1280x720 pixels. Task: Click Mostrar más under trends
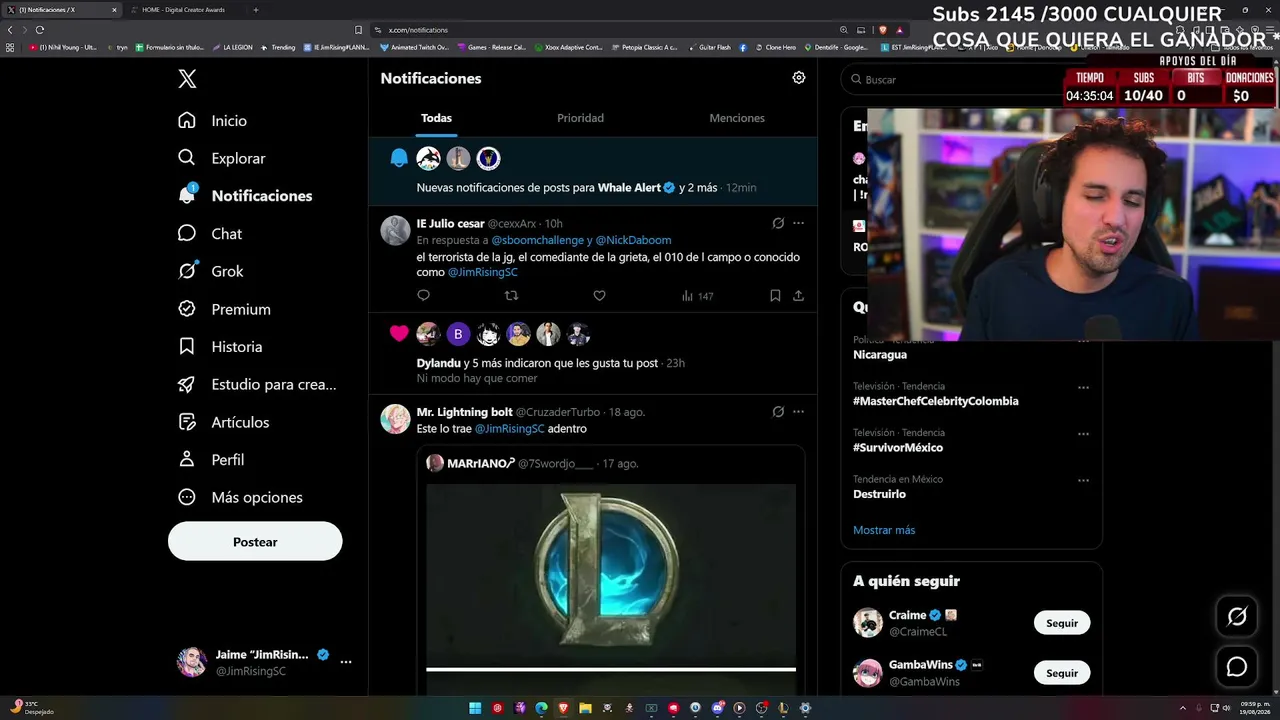click(884, 530)
